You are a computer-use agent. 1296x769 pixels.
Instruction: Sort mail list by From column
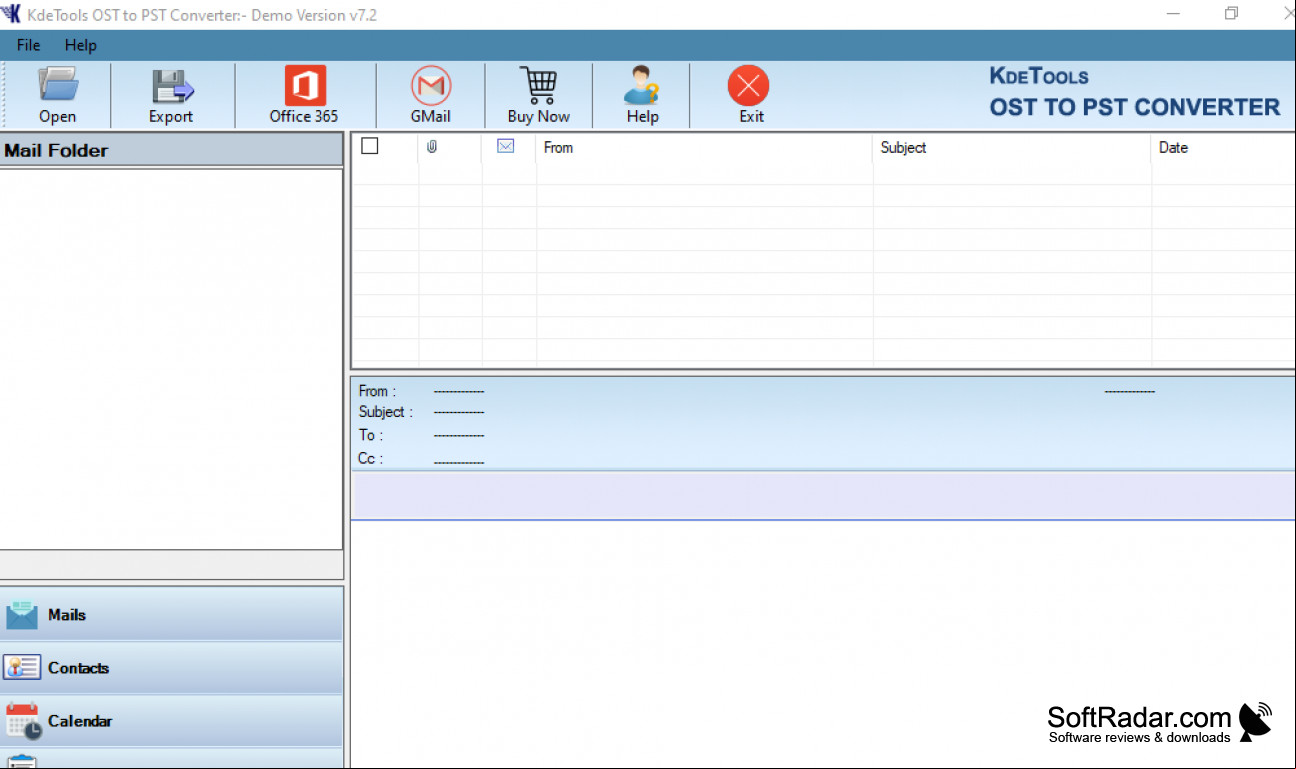(704, 147)
